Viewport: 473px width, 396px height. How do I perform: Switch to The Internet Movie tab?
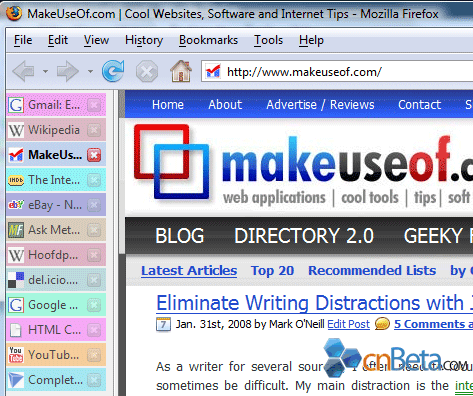56,180
